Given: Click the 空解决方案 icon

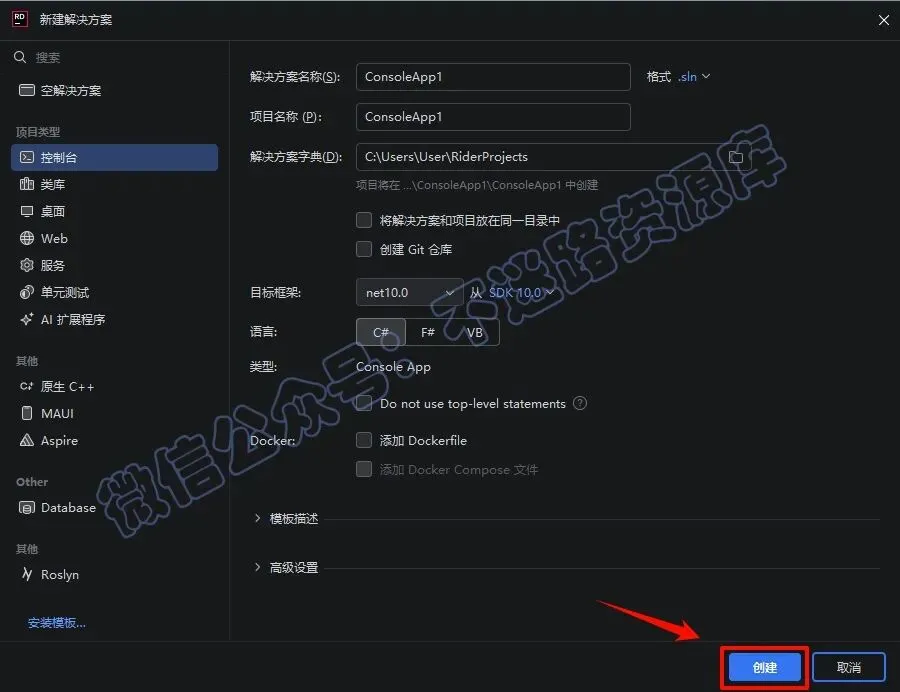Looking at the screenshot, I should coord(26,90).
